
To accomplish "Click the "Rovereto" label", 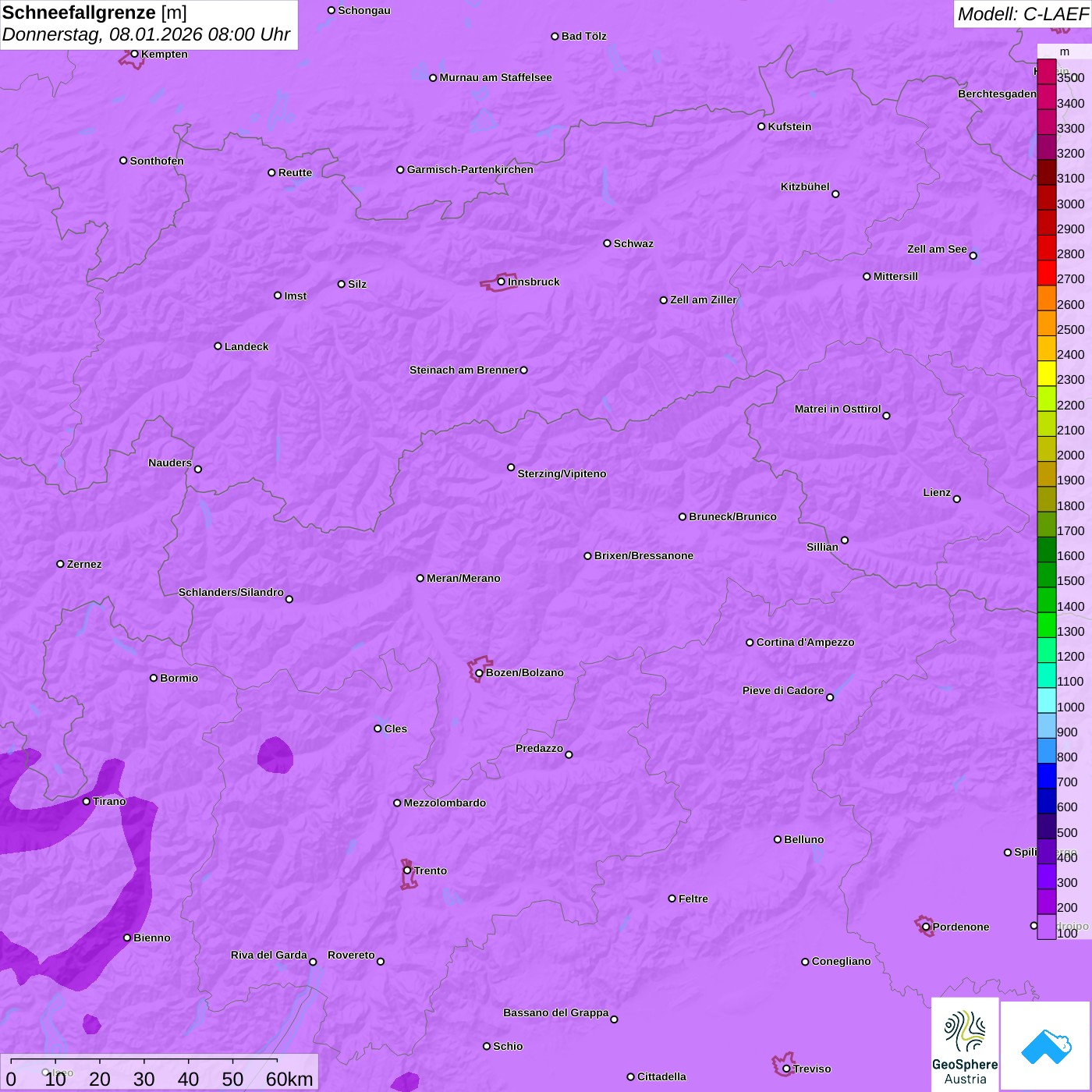I will tap(351, 955).
